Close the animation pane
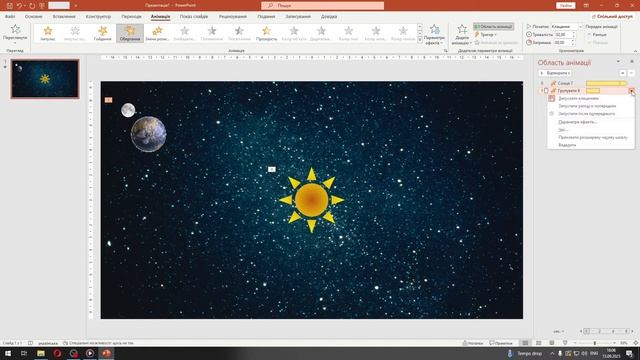 coord(631,62)
